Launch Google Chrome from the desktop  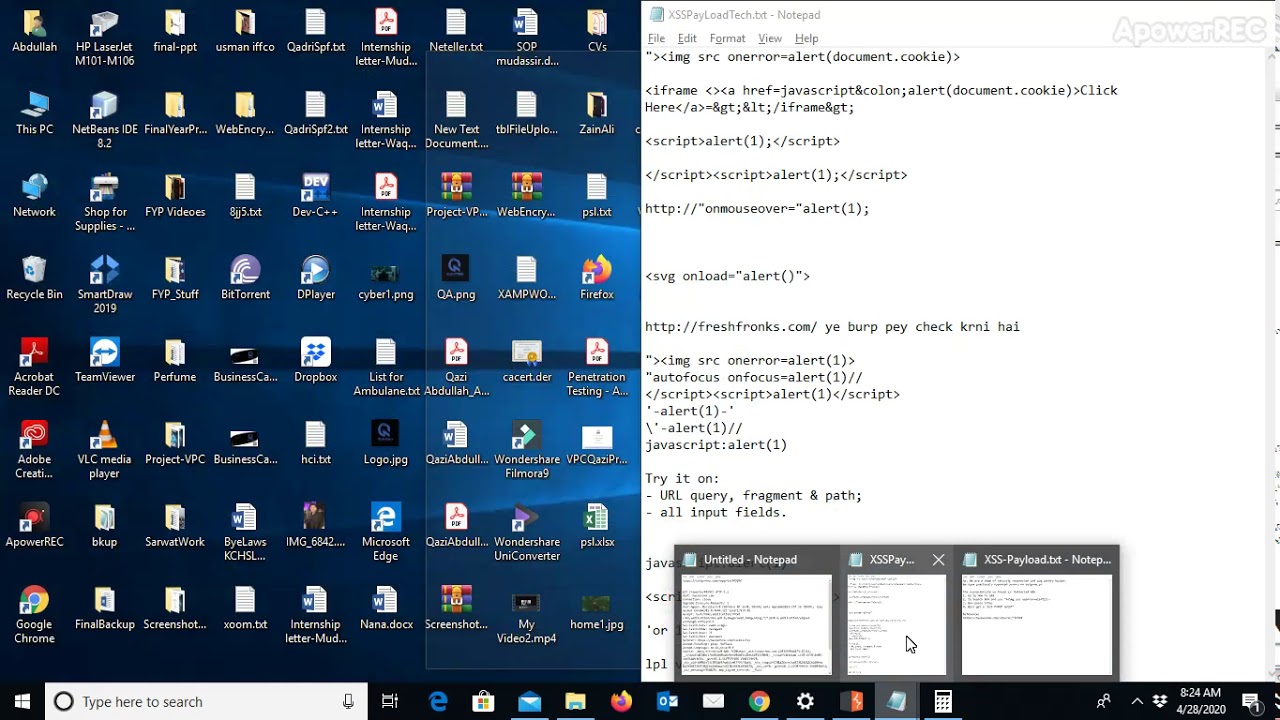coord(34,615)
